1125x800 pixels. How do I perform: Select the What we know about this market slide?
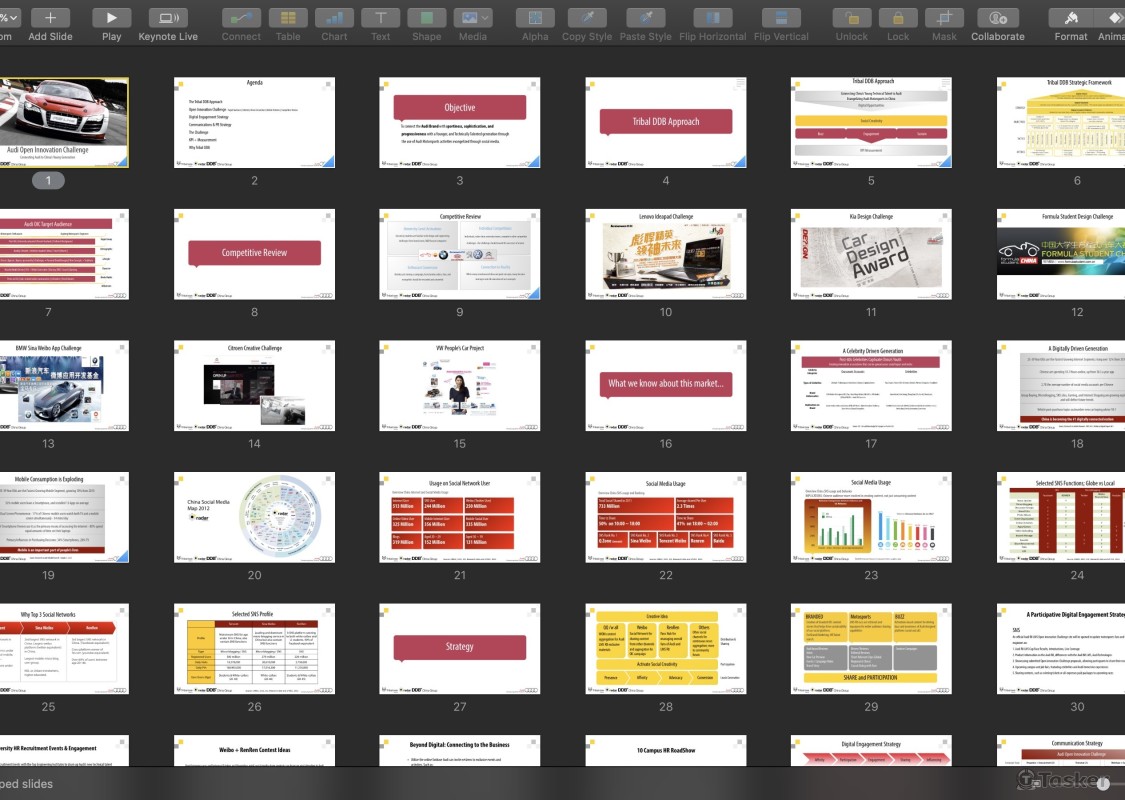(x=666, y=385)
